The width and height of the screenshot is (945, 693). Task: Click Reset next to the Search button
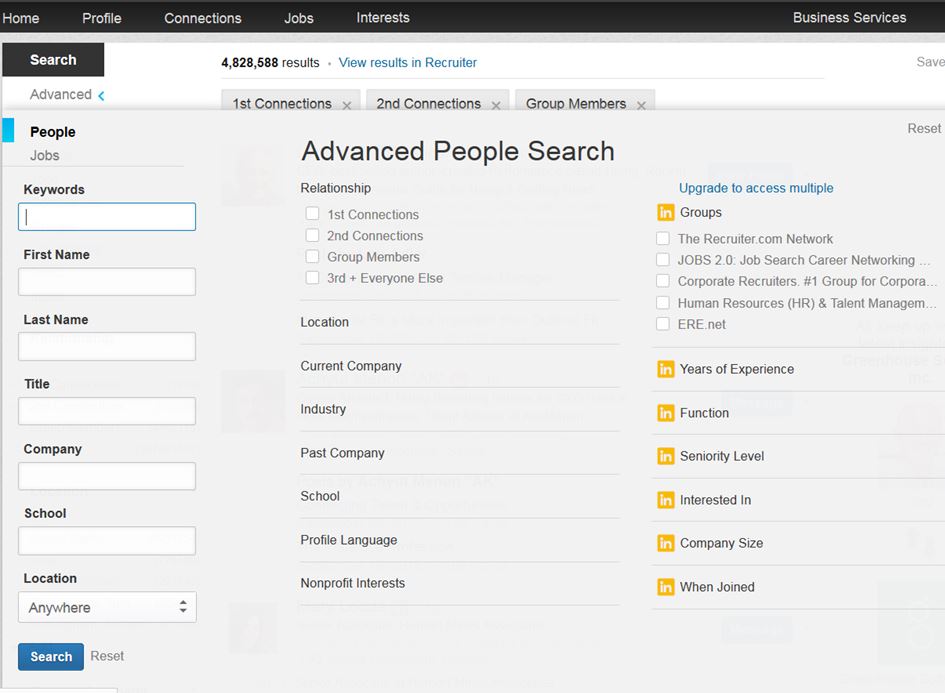coord(107,656)
